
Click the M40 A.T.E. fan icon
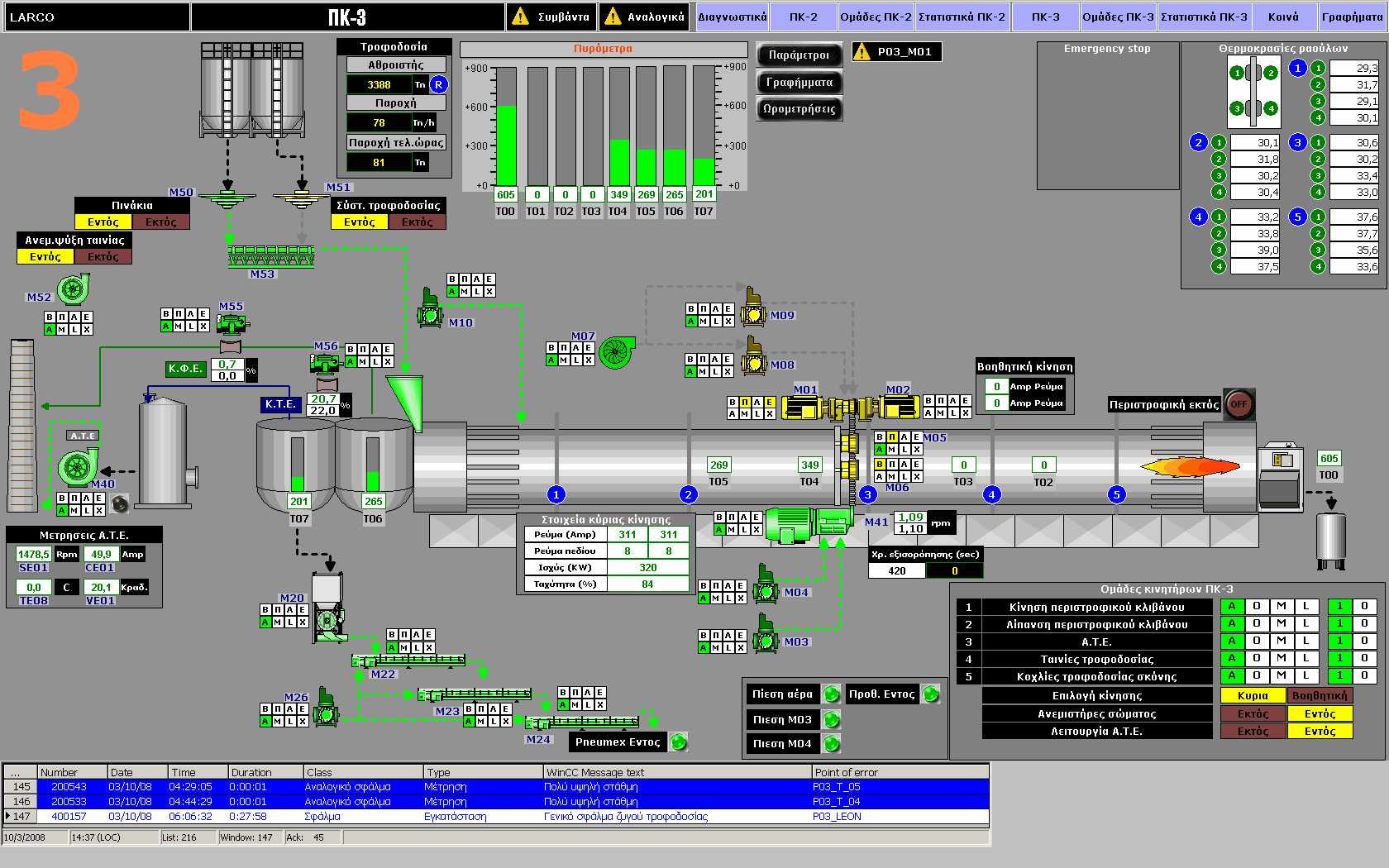coord(79,467)
